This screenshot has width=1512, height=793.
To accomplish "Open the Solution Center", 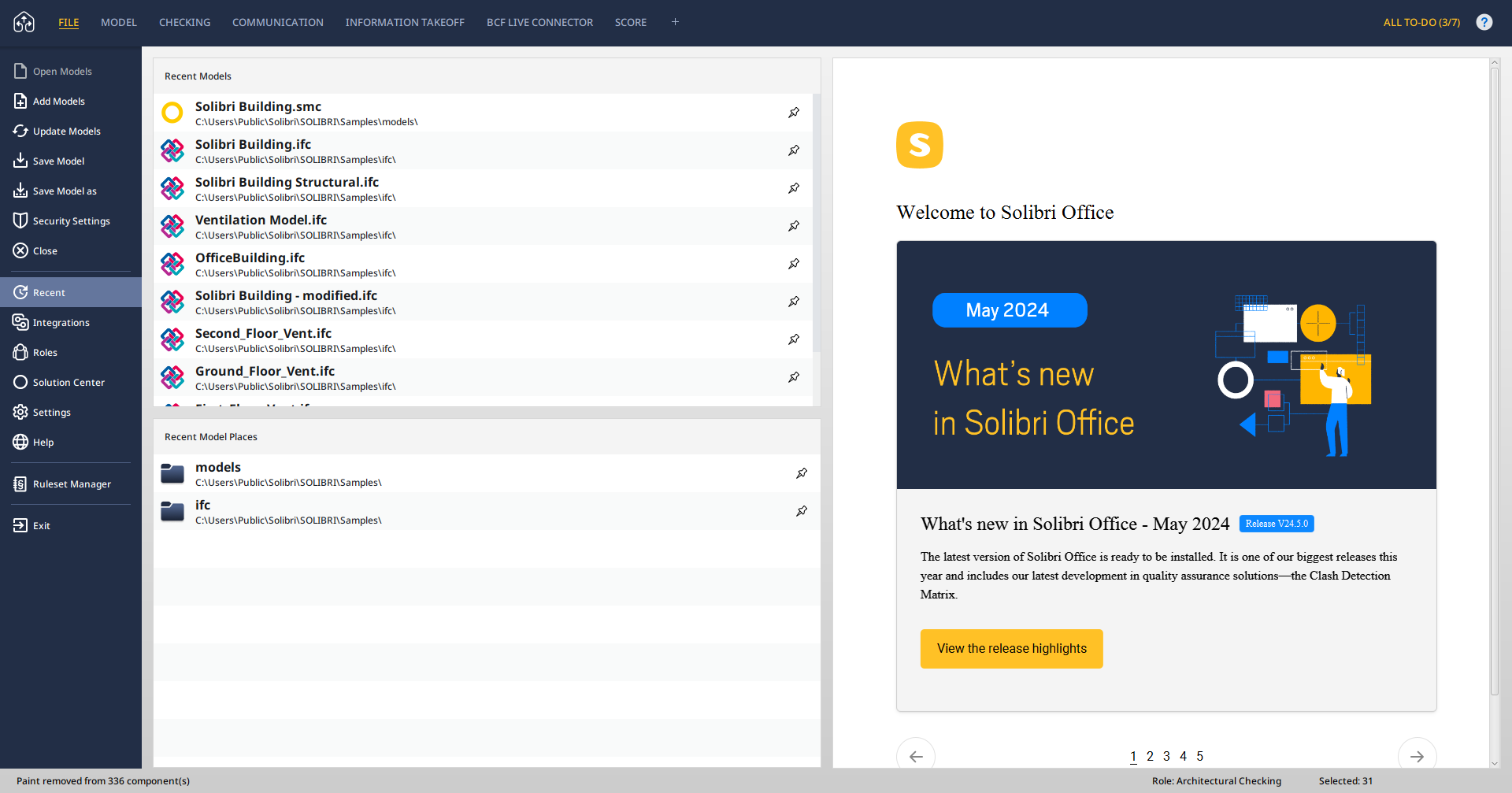I will [x=69, y=383].
